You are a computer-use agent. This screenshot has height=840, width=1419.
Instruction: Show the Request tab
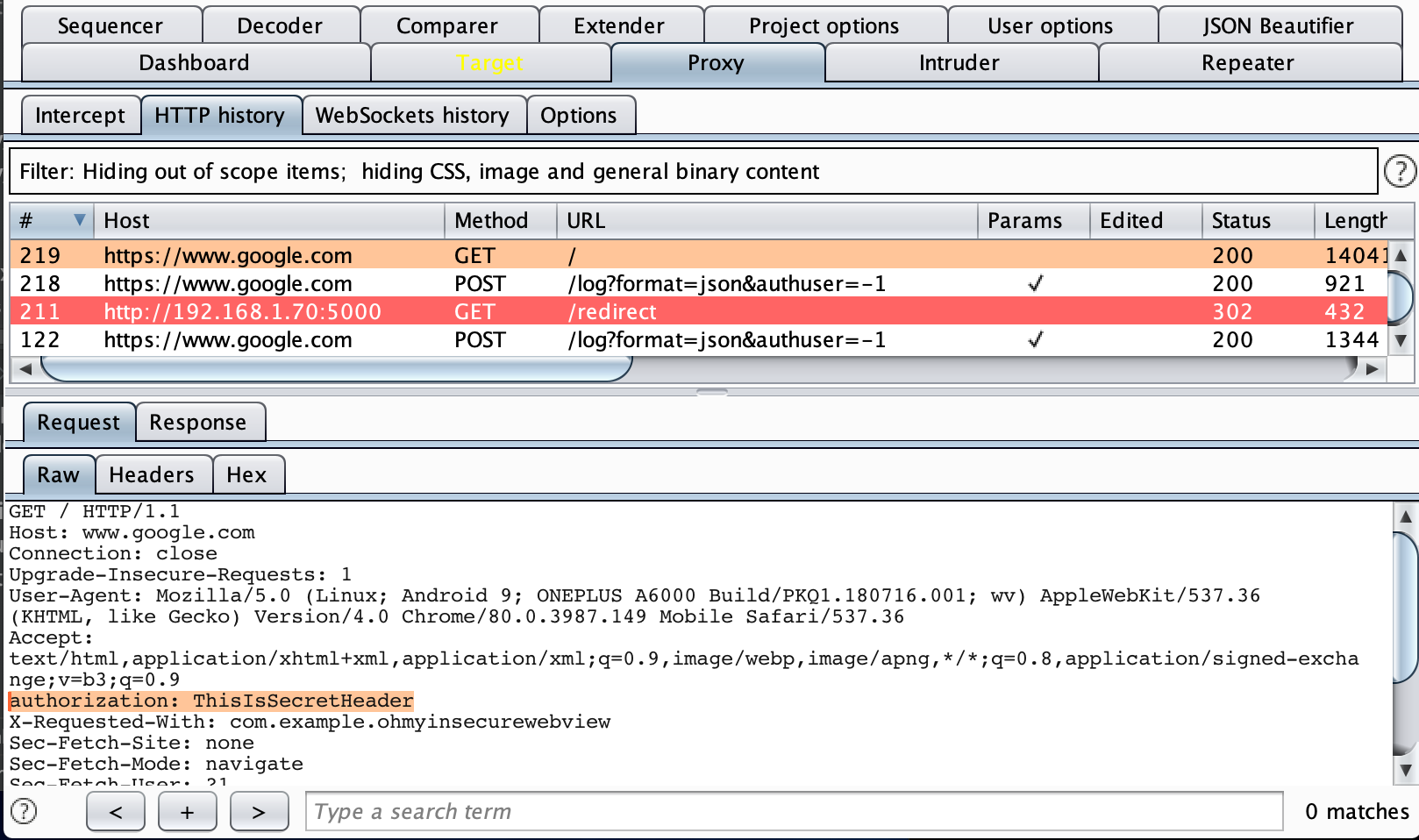coord(79,422)
